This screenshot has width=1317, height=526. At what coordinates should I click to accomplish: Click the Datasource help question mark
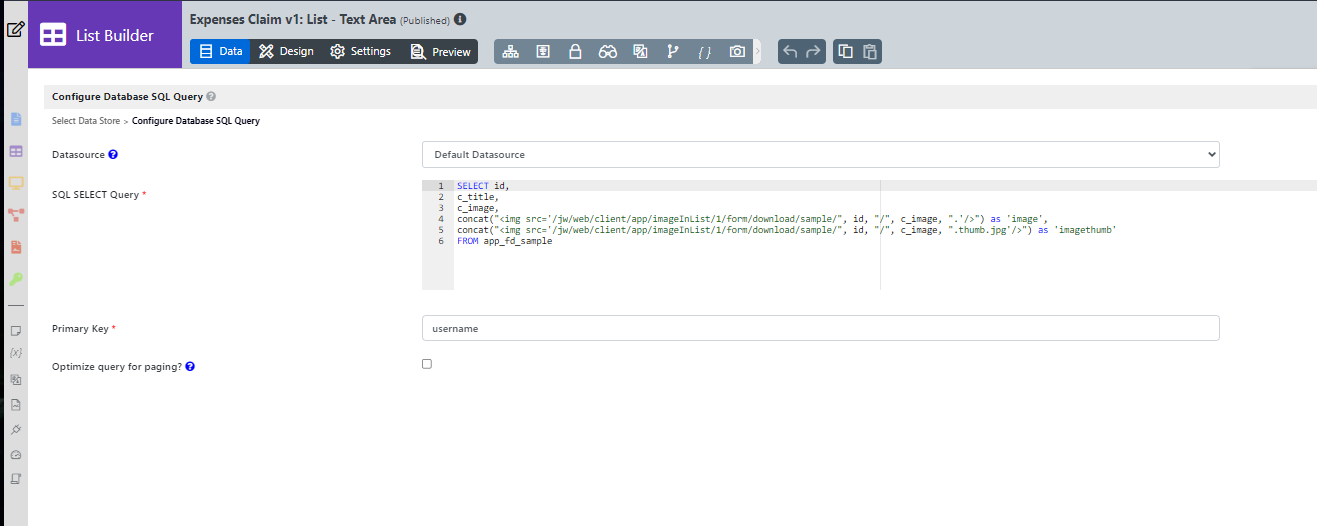tap(113, 155)
